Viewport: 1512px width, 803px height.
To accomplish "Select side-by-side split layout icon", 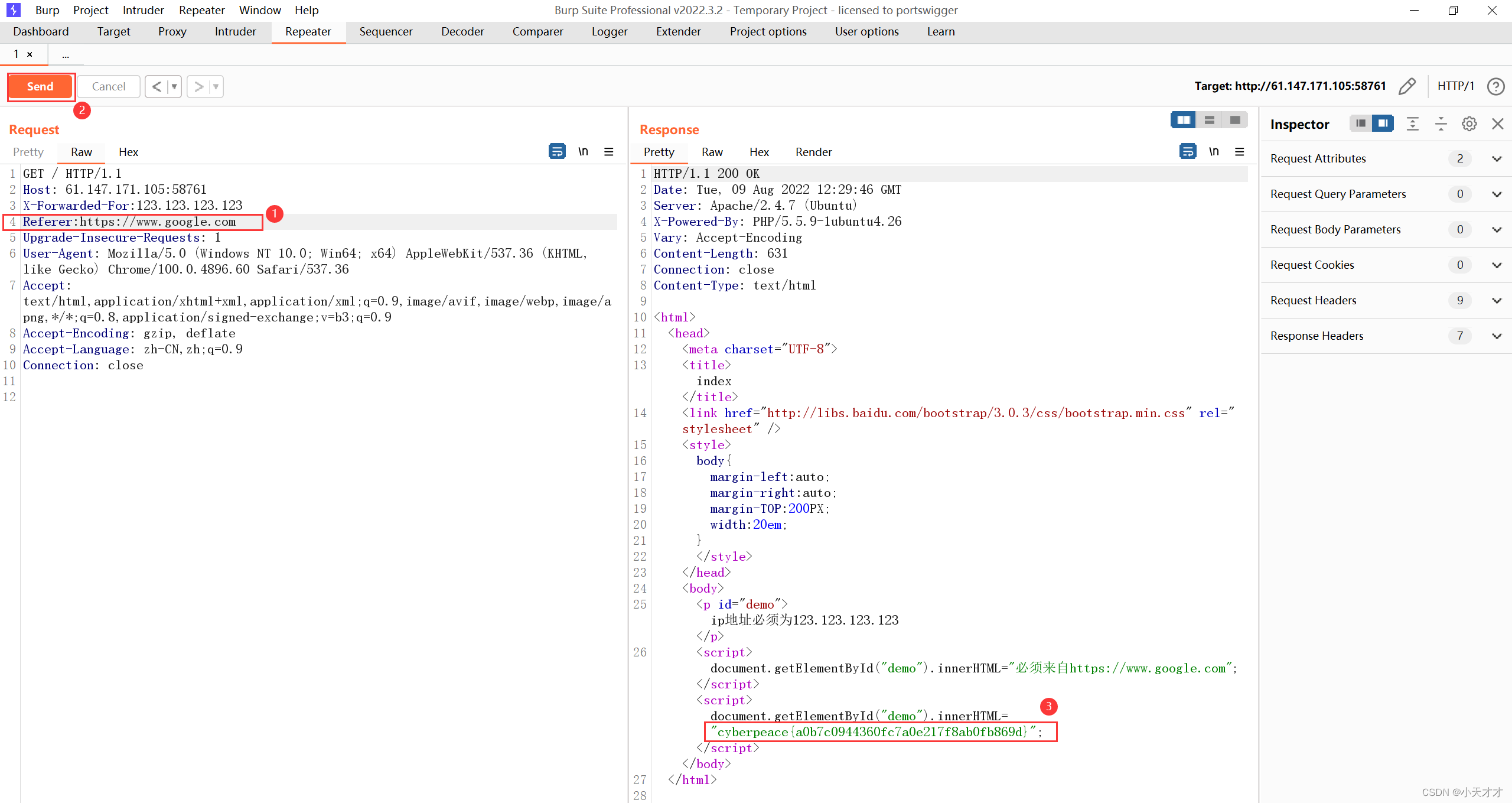I will click(1184, 120).
